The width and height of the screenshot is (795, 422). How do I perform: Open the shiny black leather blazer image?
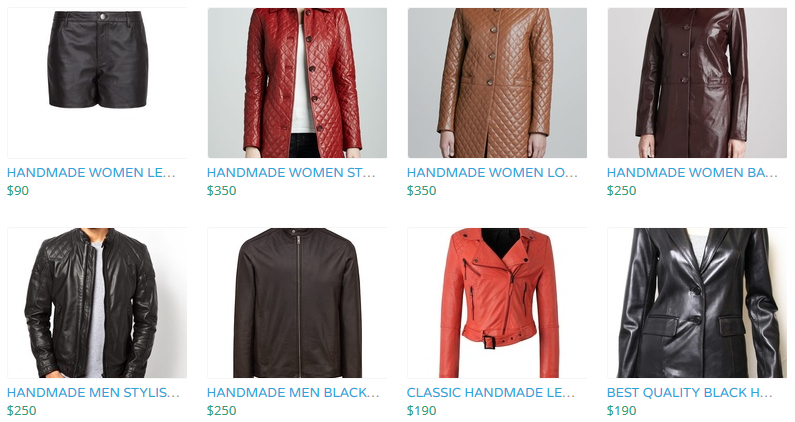pyautogui.click(x=697, y=303)
